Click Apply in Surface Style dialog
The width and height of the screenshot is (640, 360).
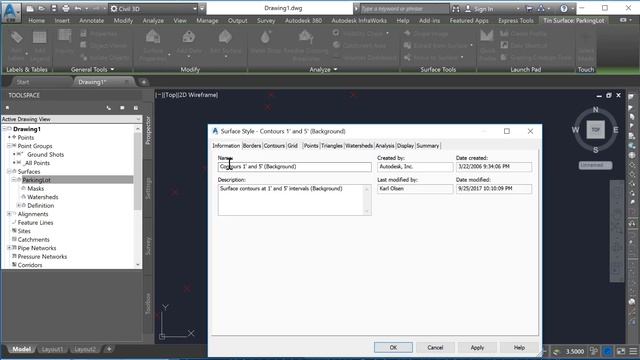477,347
